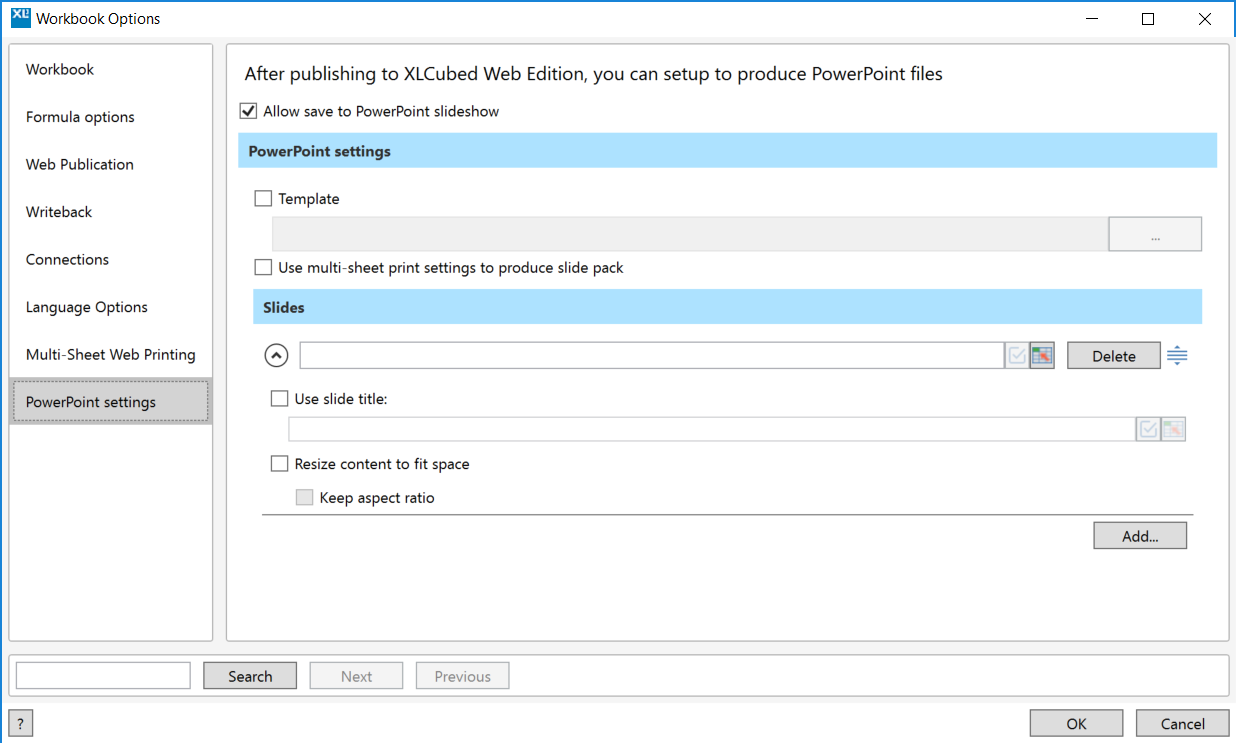This screenshot has width=1236, height=743.
Task: Click the Add... button to add a slide
Action: (x=1140, y=536)
